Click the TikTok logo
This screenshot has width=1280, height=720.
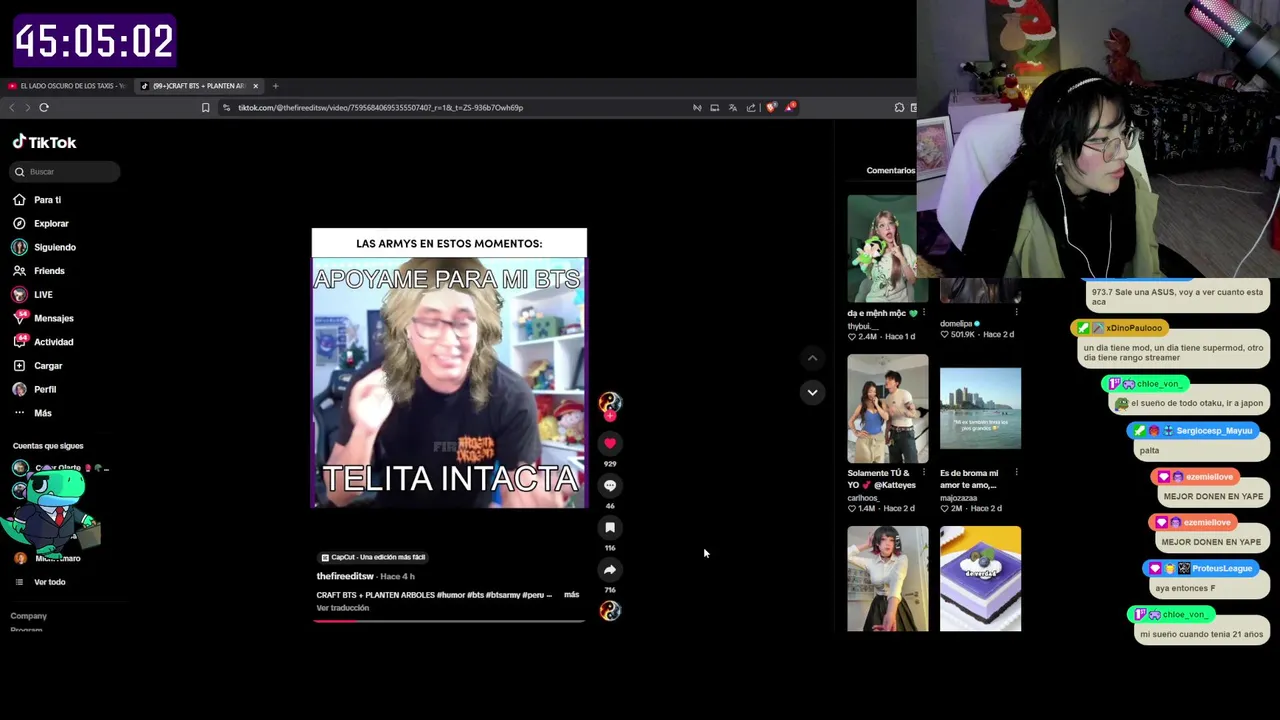44,142
